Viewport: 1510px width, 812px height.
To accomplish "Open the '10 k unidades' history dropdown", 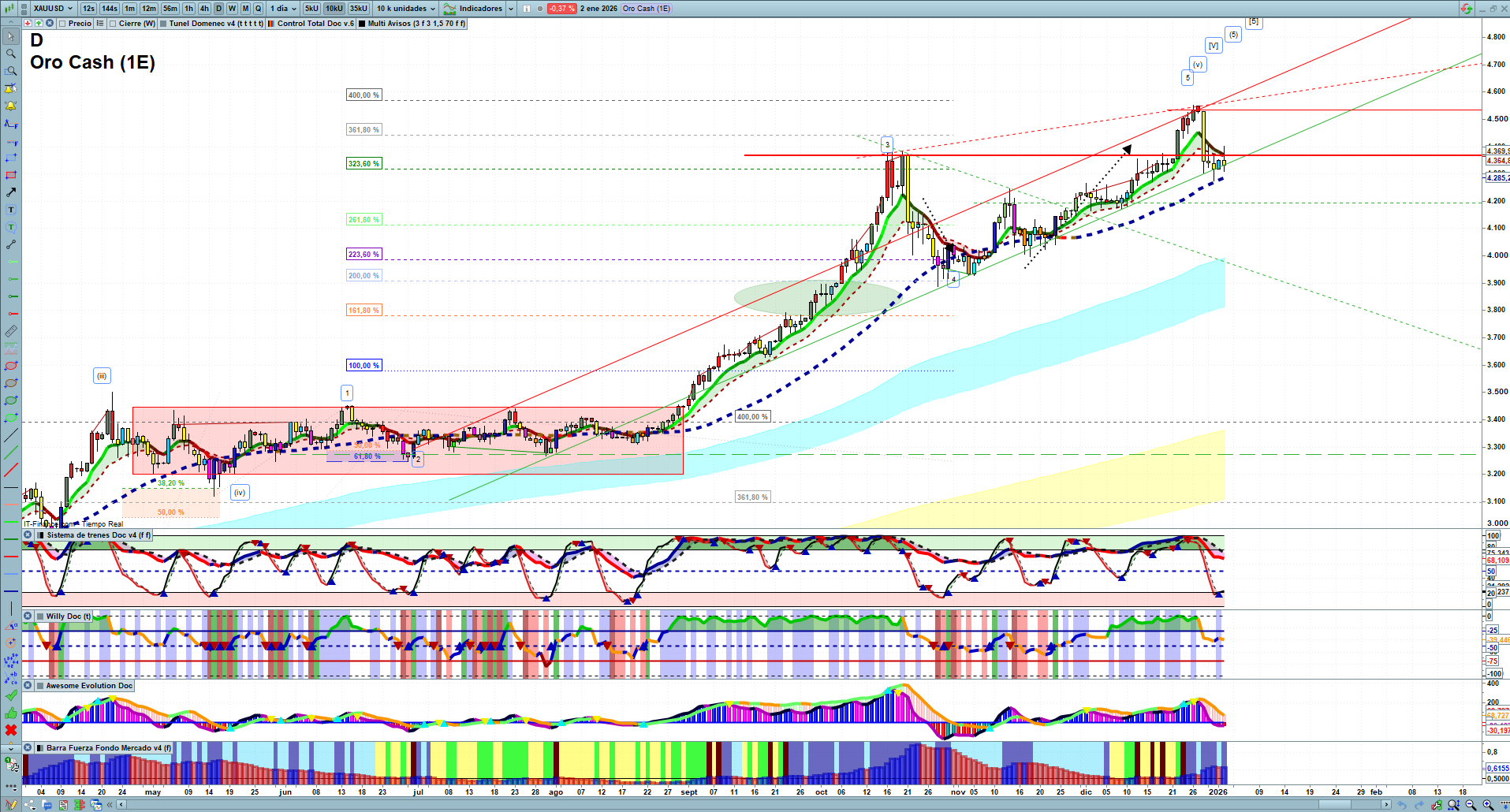I will 405,9.
